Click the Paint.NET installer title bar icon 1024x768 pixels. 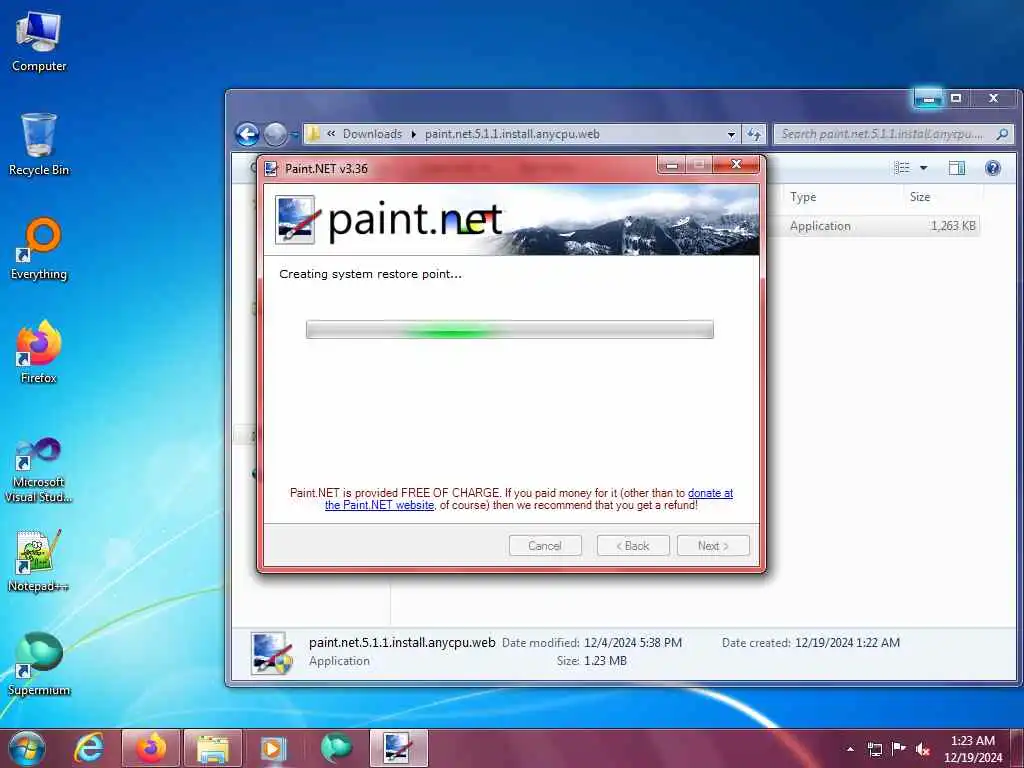[x=271, y=168]
